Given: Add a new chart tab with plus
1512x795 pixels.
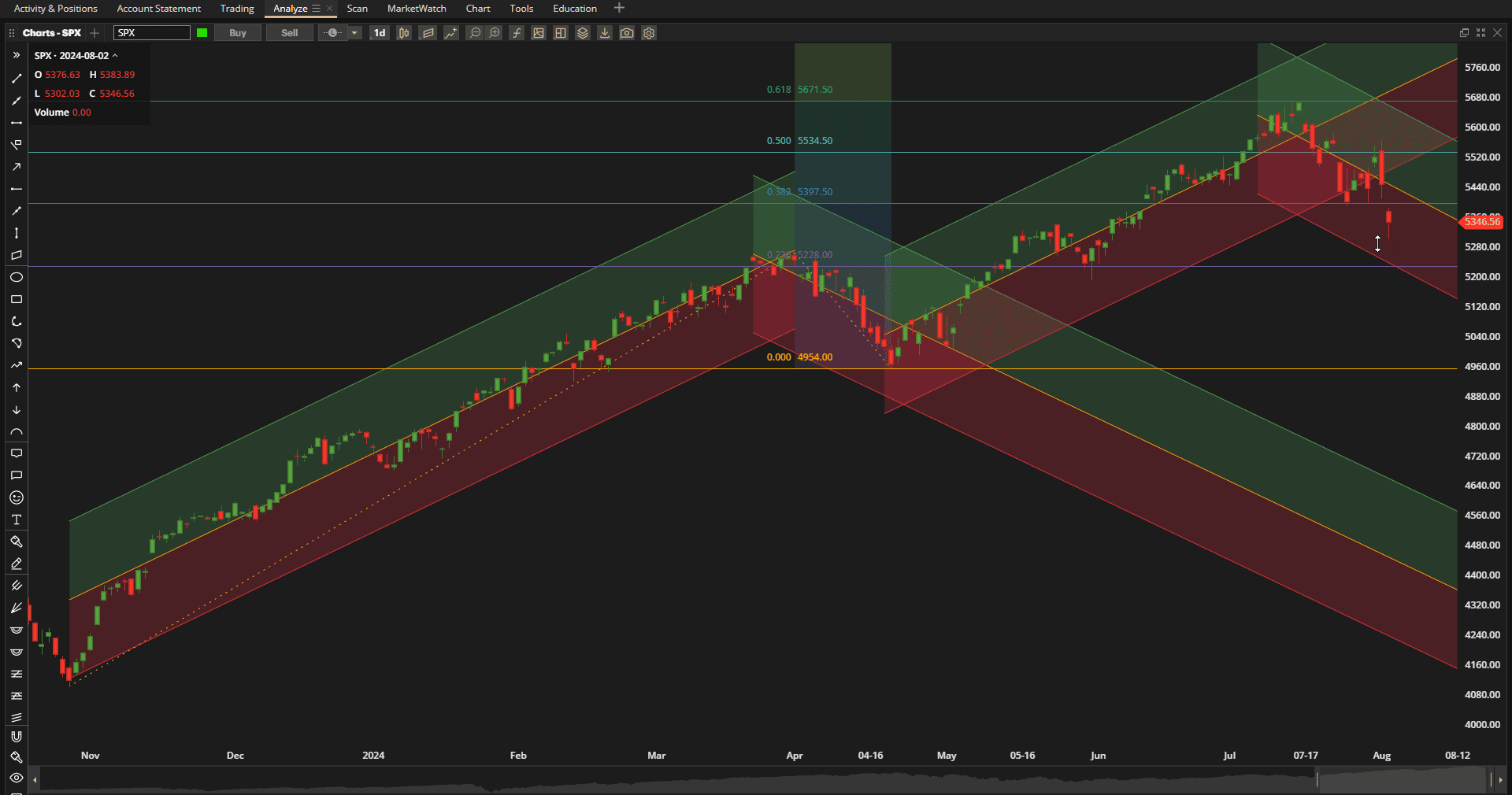Looking at the screenshot, I should coord(94,32).
